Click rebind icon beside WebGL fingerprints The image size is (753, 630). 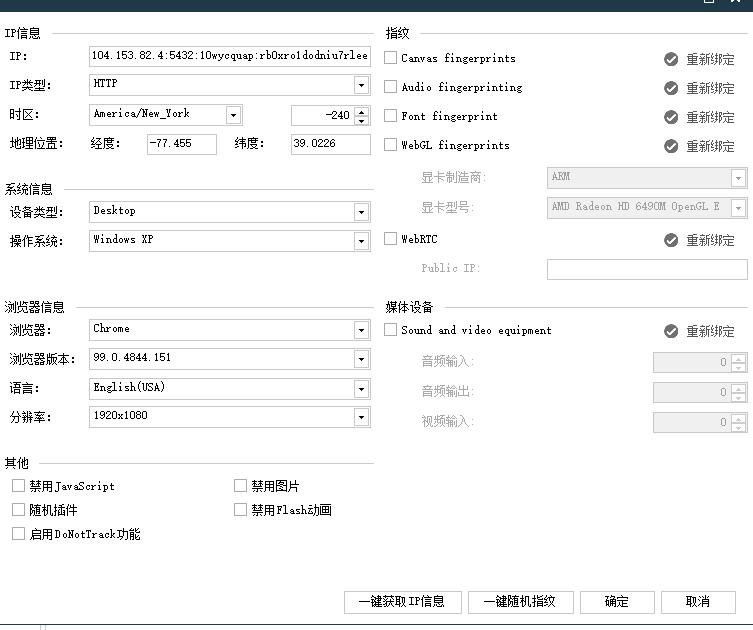pos(670,146)
